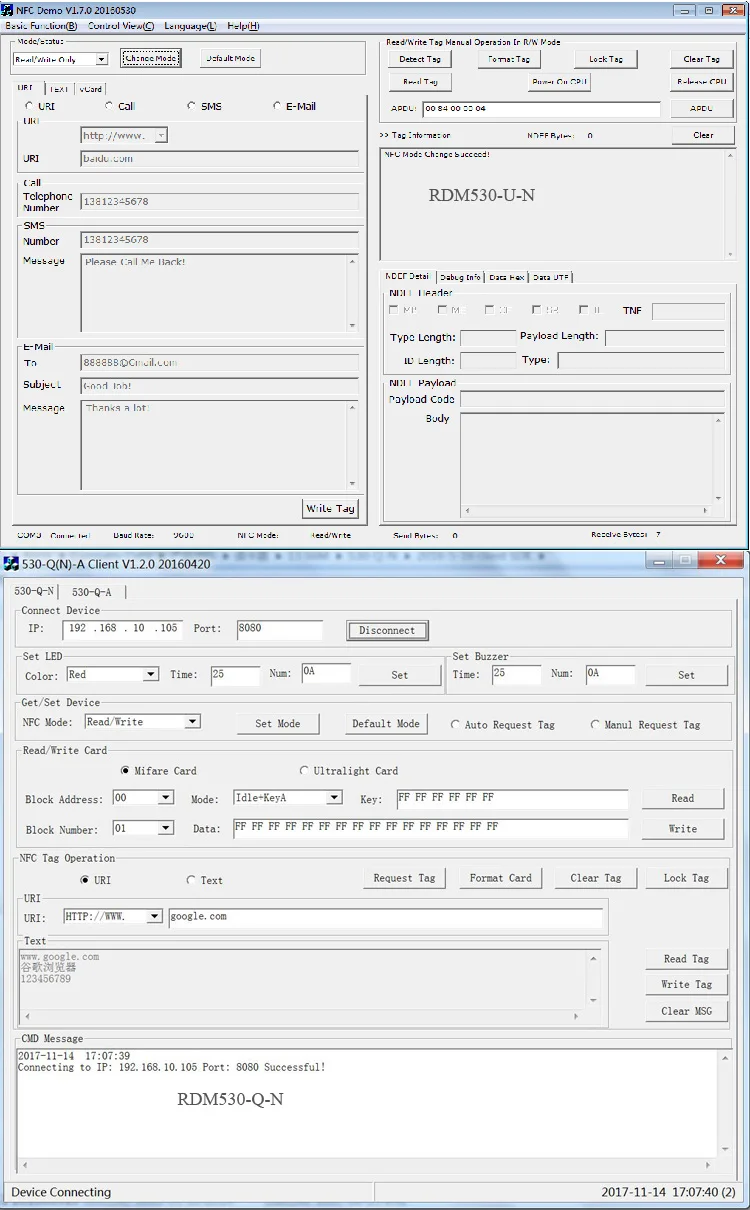Tick the SR checkbox in NDEF Header
Screen dimensions: 750x1210
(537, 311)
